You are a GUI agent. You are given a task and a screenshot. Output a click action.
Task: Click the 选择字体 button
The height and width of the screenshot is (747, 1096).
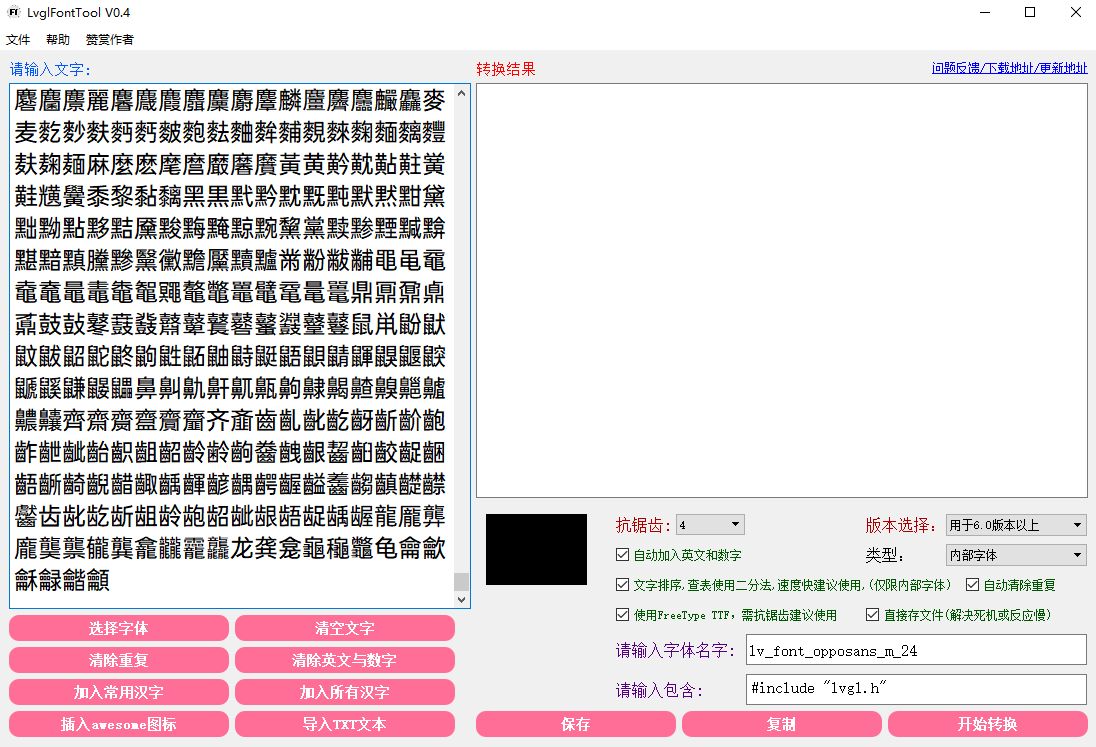pyautogui.click(x=119, y=628)
